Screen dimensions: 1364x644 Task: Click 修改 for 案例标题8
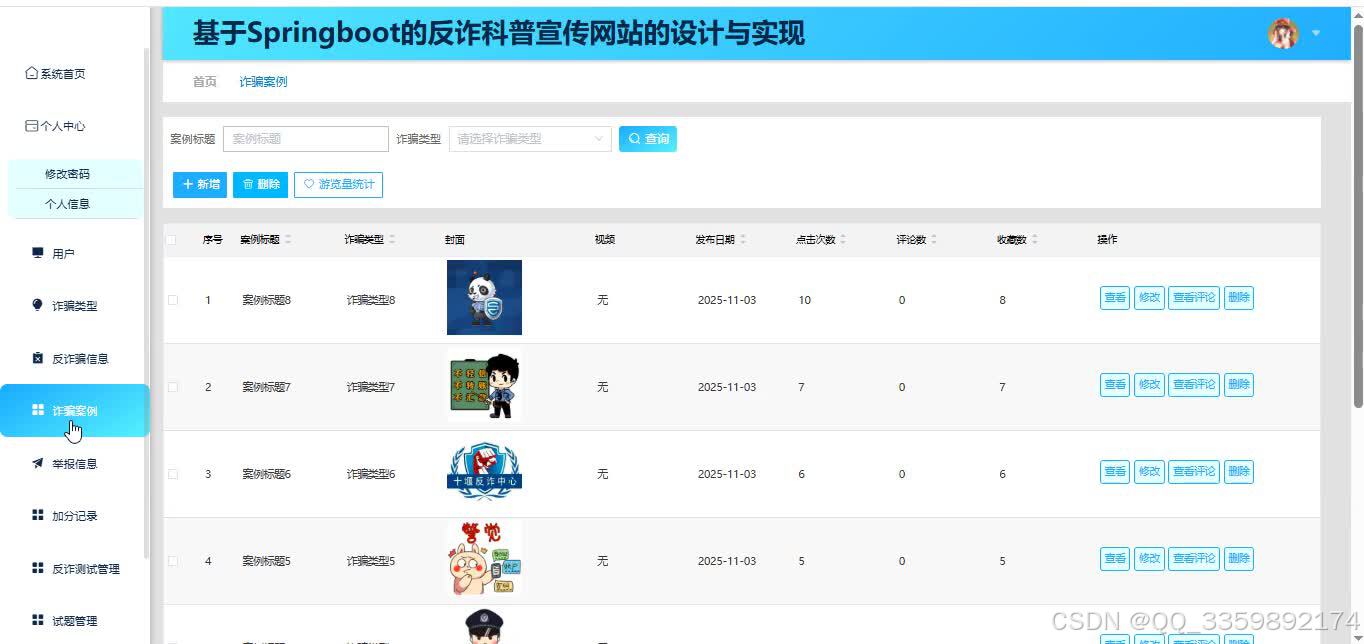[x=1149, y=297]
